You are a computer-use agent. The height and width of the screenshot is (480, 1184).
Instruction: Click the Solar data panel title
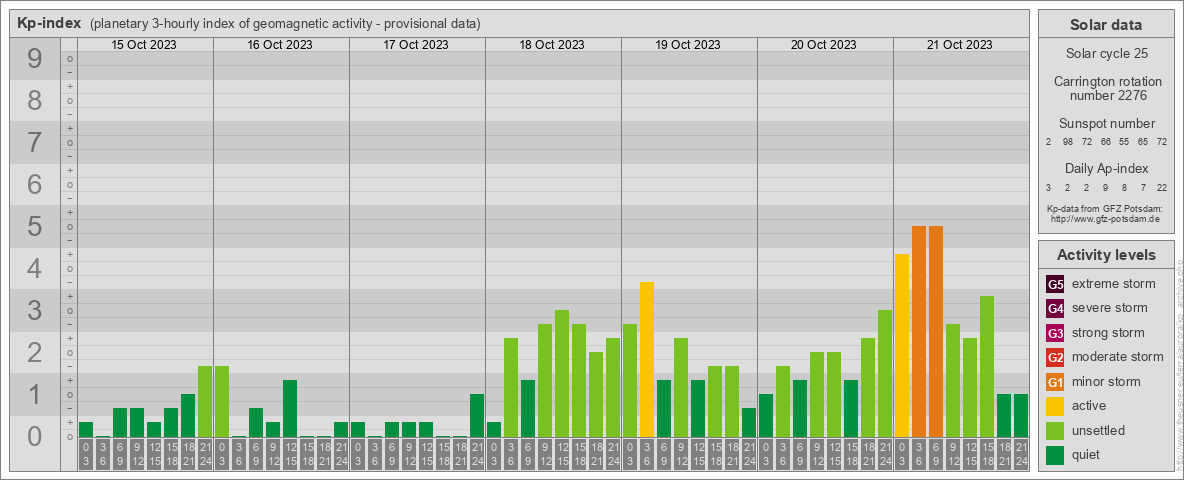point(1105,25)
